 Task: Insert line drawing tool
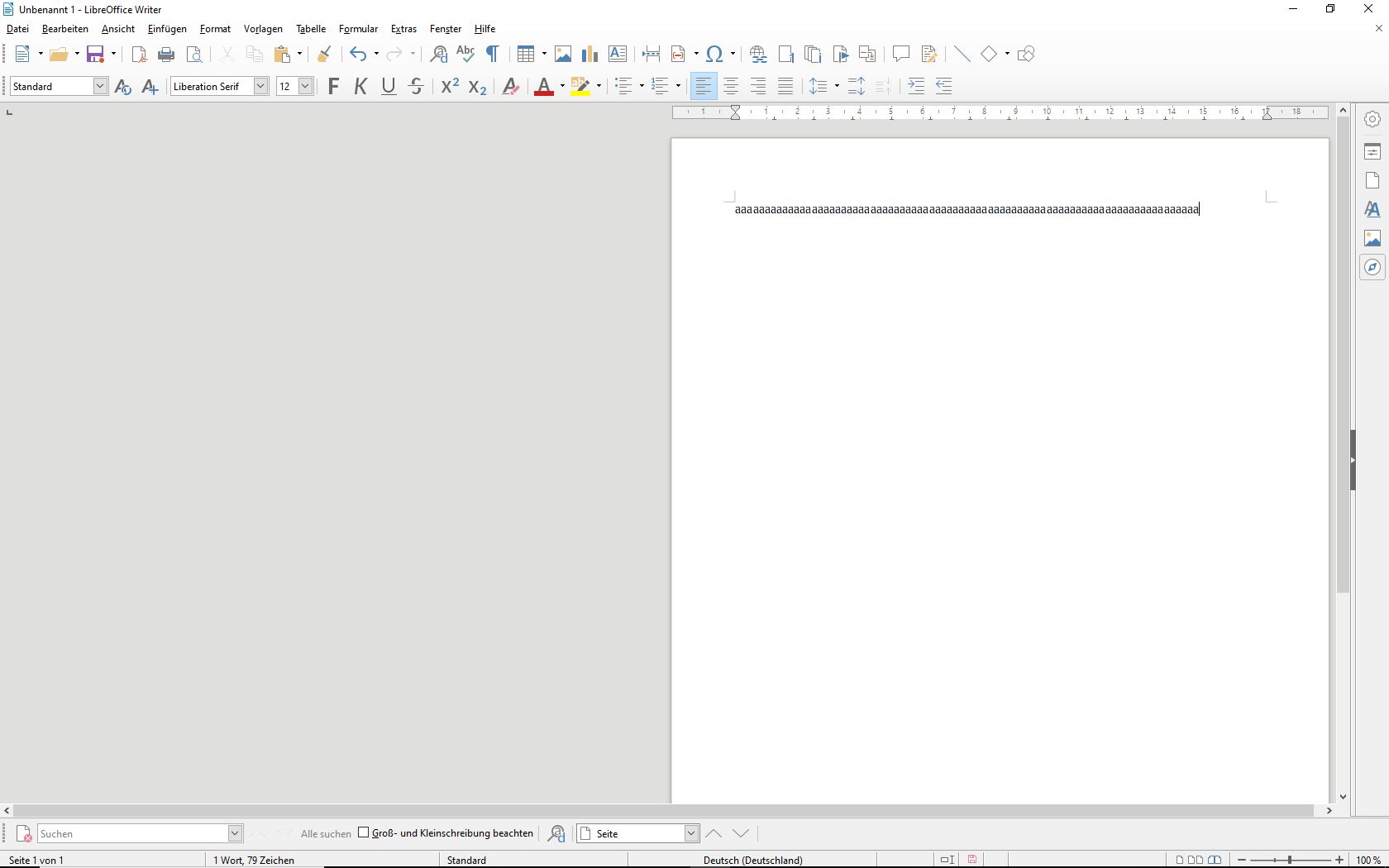pos(962,55)
